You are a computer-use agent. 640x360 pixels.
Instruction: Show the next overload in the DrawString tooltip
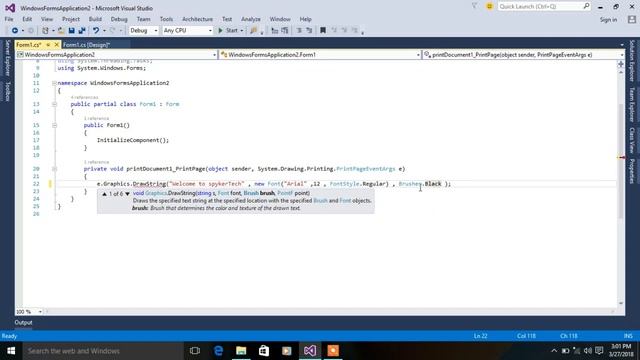point(127,194)
